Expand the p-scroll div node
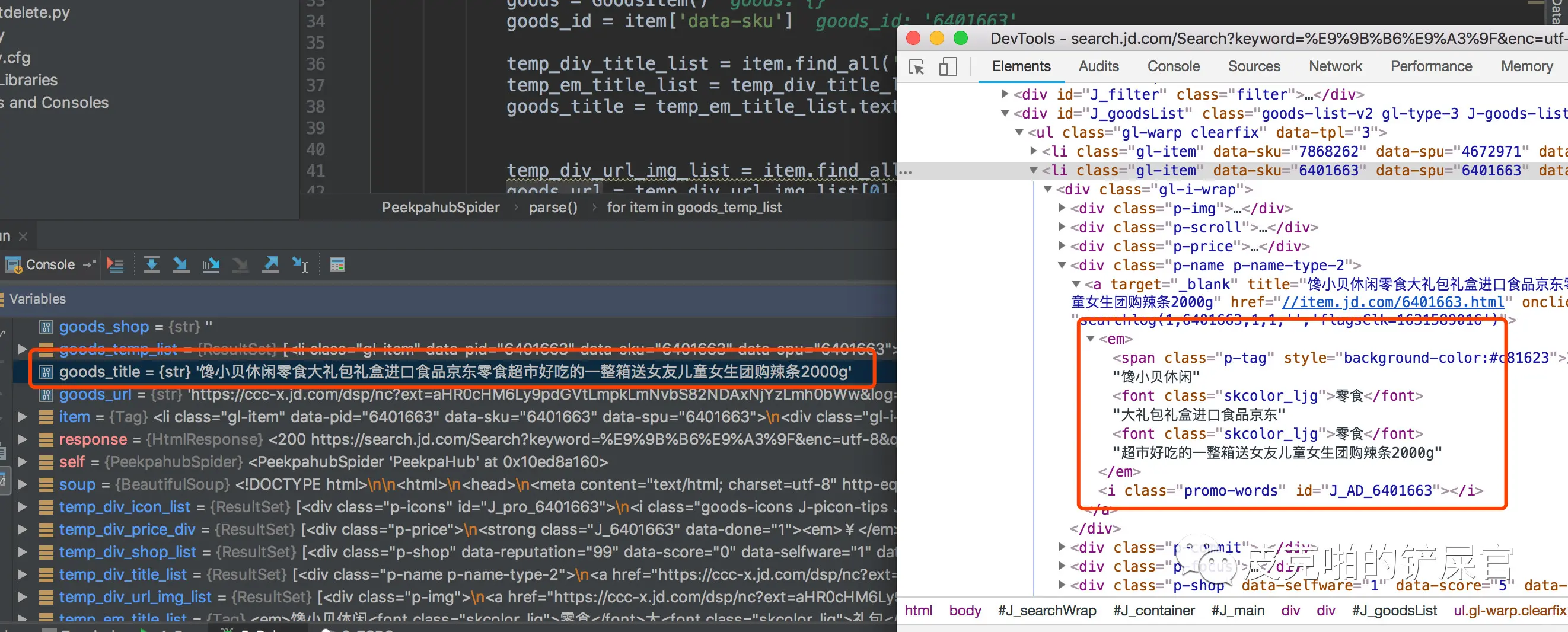Screen dimensions: 1568x632 tap(1062, 227)
